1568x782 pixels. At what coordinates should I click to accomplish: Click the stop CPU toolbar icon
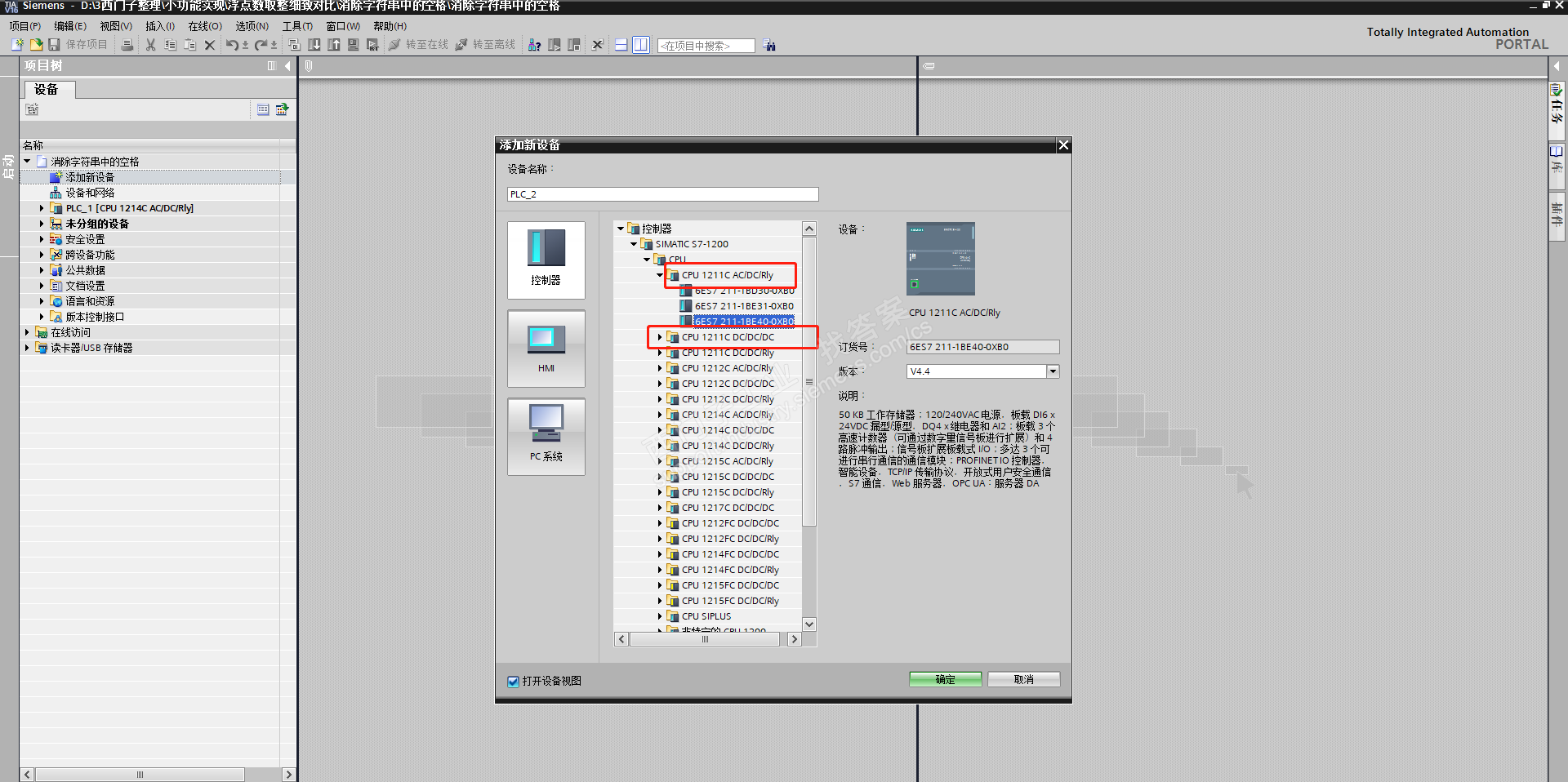pyautogui.click(x=574, y=45)
